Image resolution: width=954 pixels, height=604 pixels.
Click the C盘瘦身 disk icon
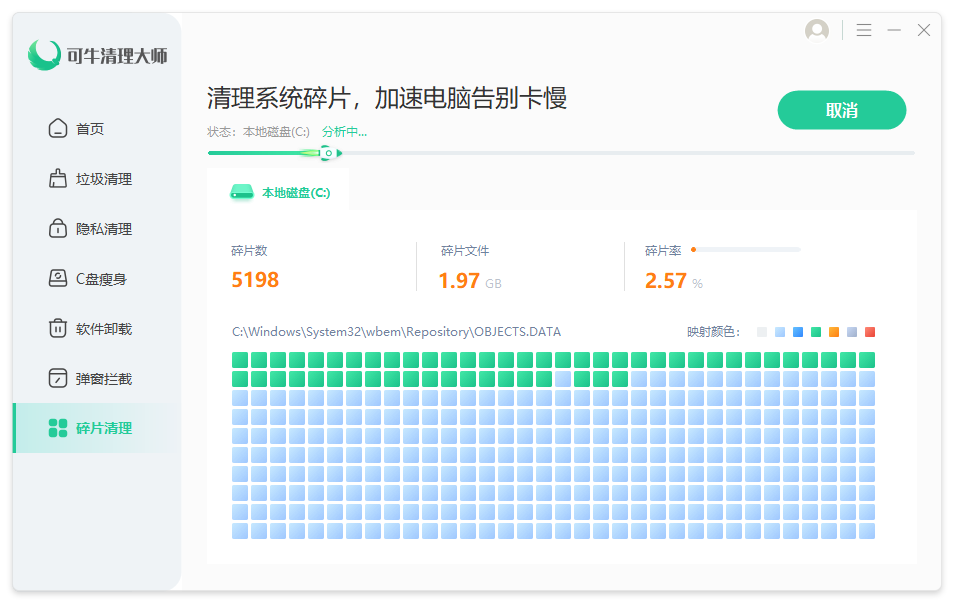coord(58,279)
